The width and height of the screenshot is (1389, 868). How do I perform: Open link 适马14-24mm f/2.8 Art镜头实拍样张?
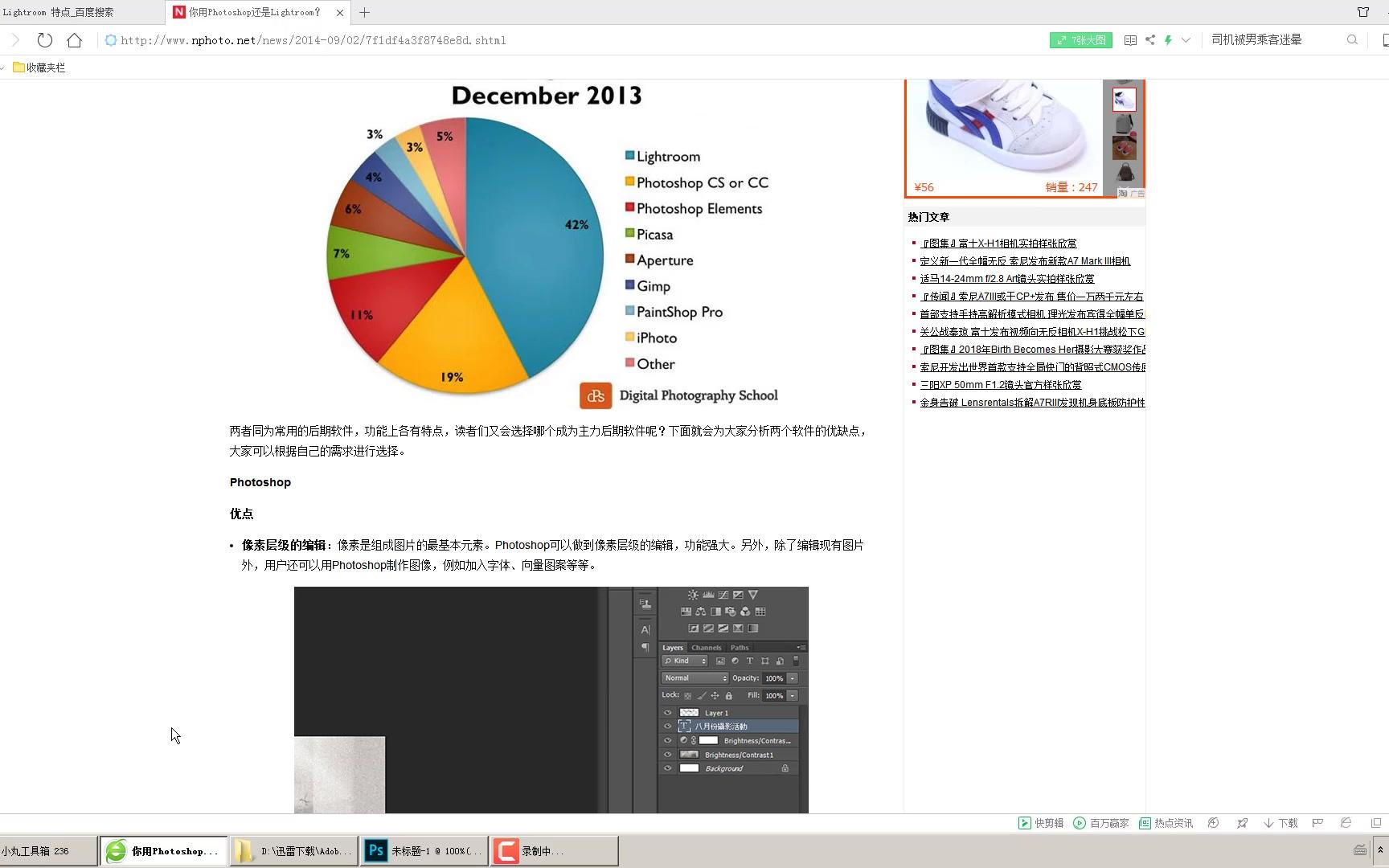(x=1007, y=279)
